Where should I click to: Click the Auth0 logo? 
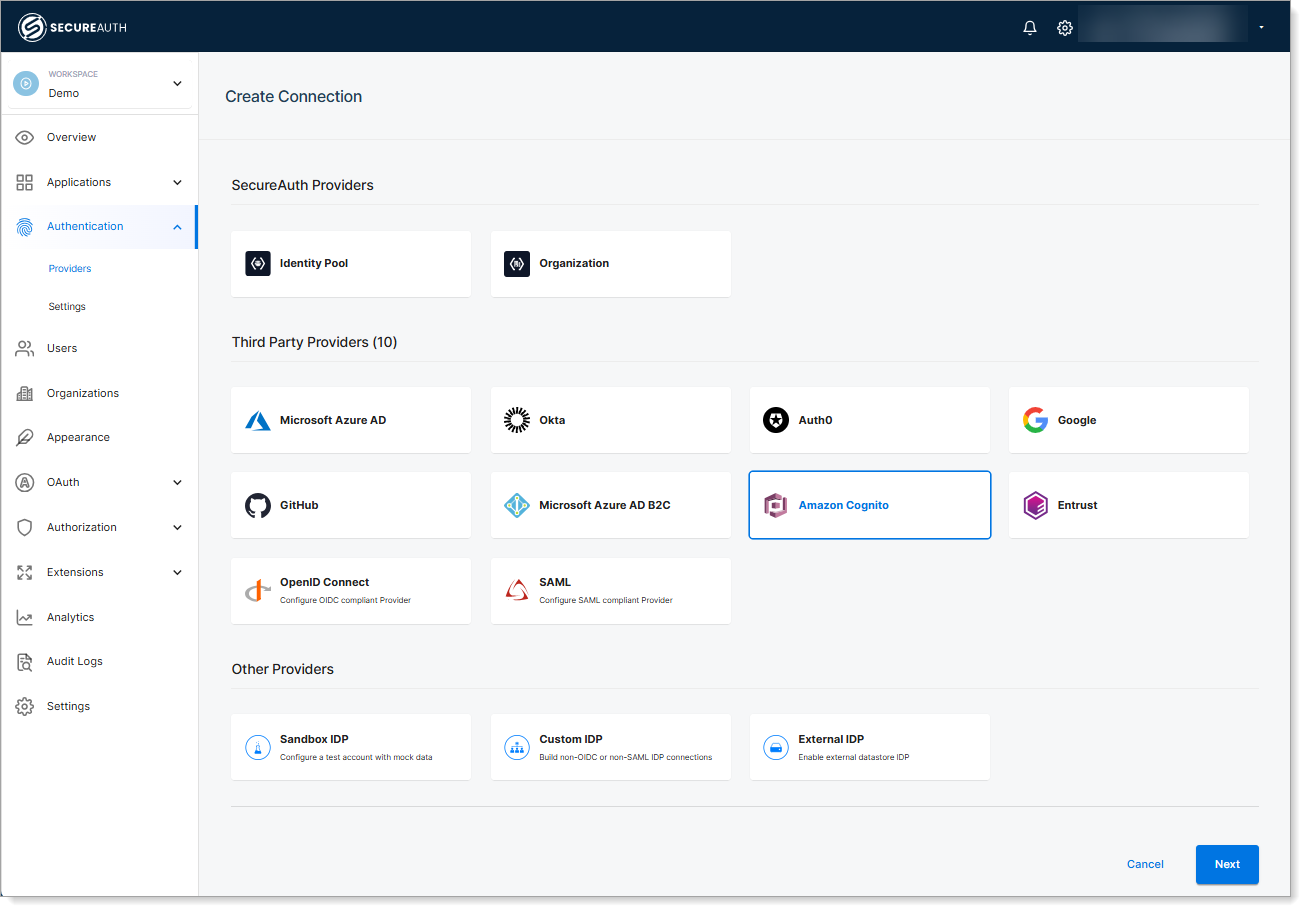click(x=776, y=420)
